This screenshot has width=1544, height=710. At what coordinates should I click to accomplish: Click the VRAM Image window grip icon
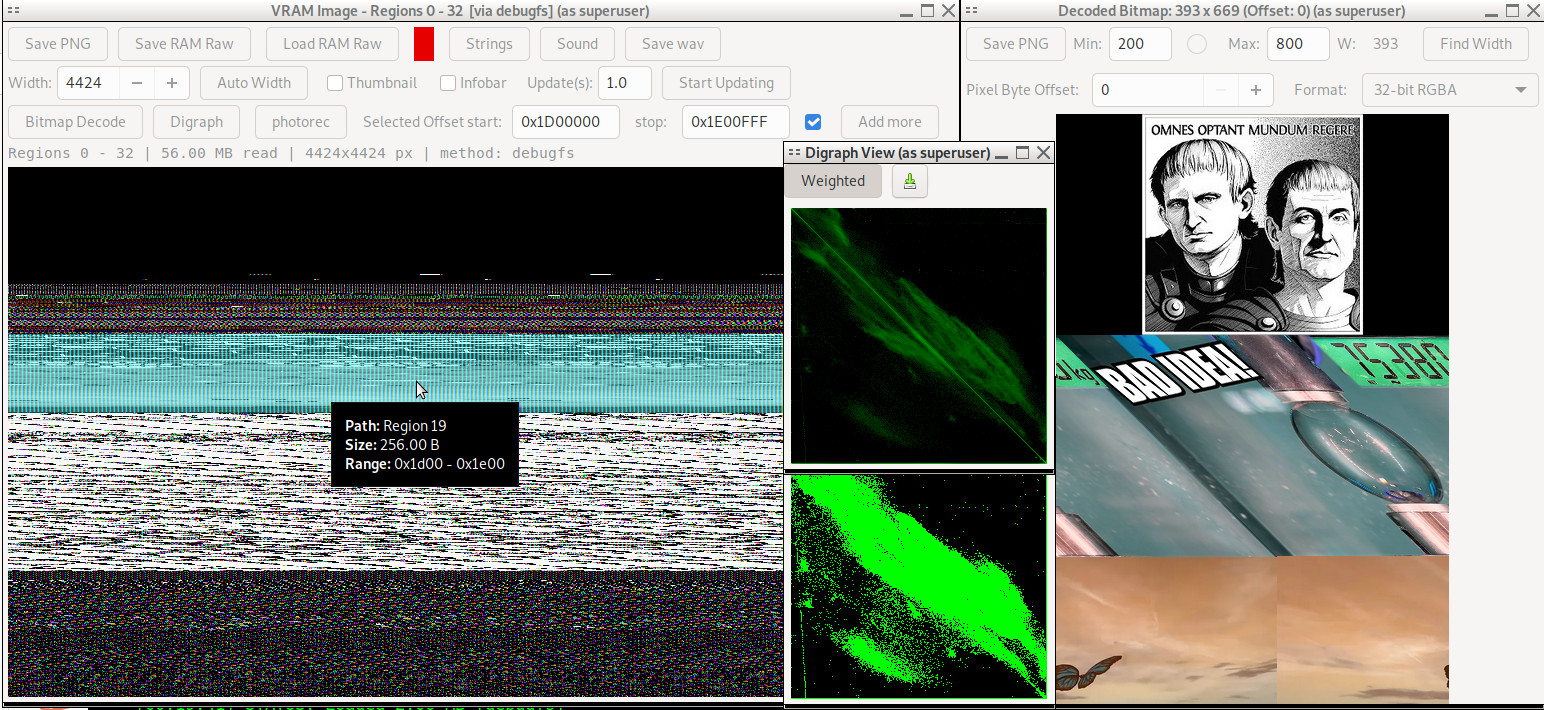[x=14, y=11]
